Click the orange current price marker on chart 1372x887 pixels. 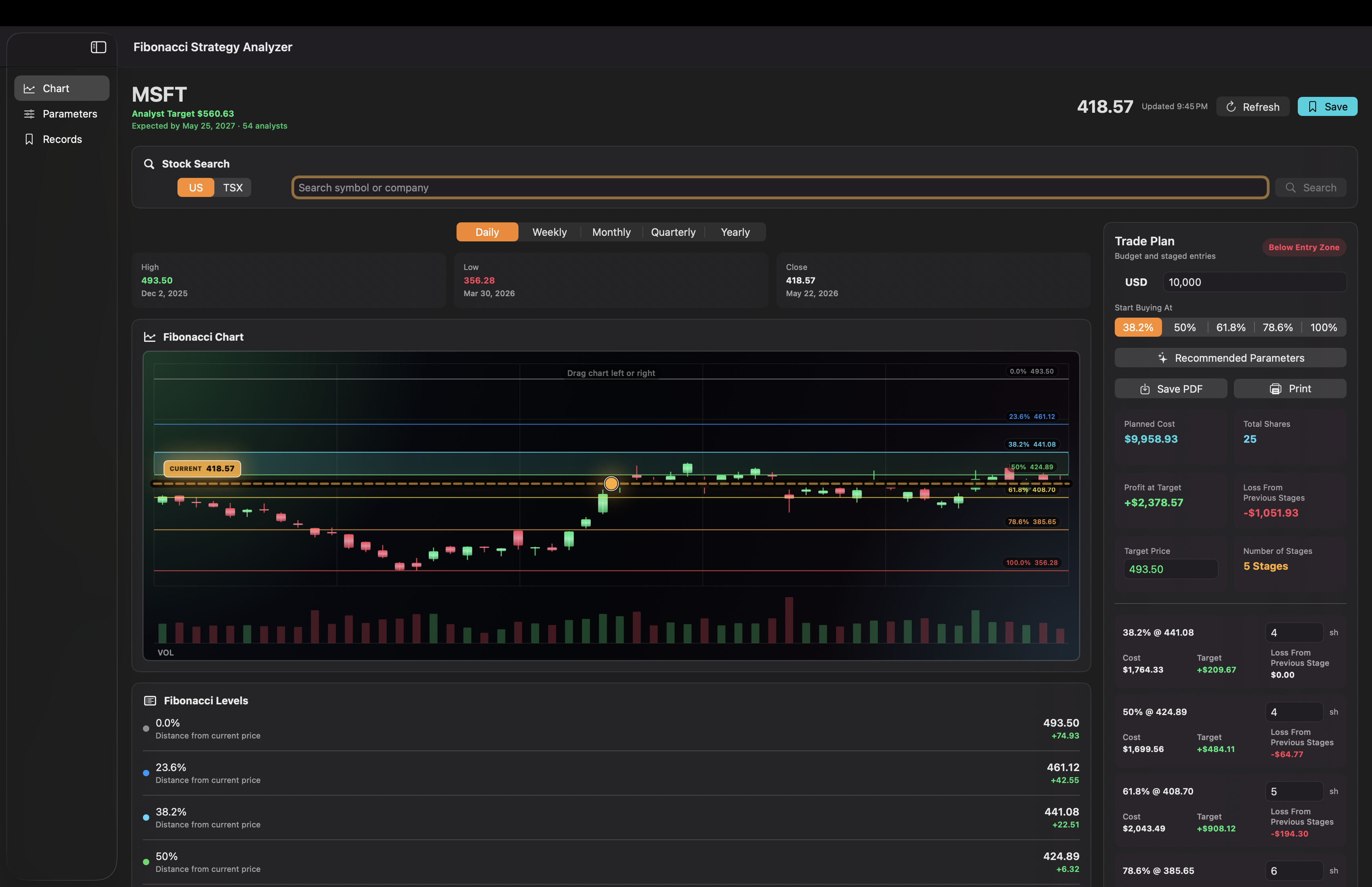click(611, 483)
